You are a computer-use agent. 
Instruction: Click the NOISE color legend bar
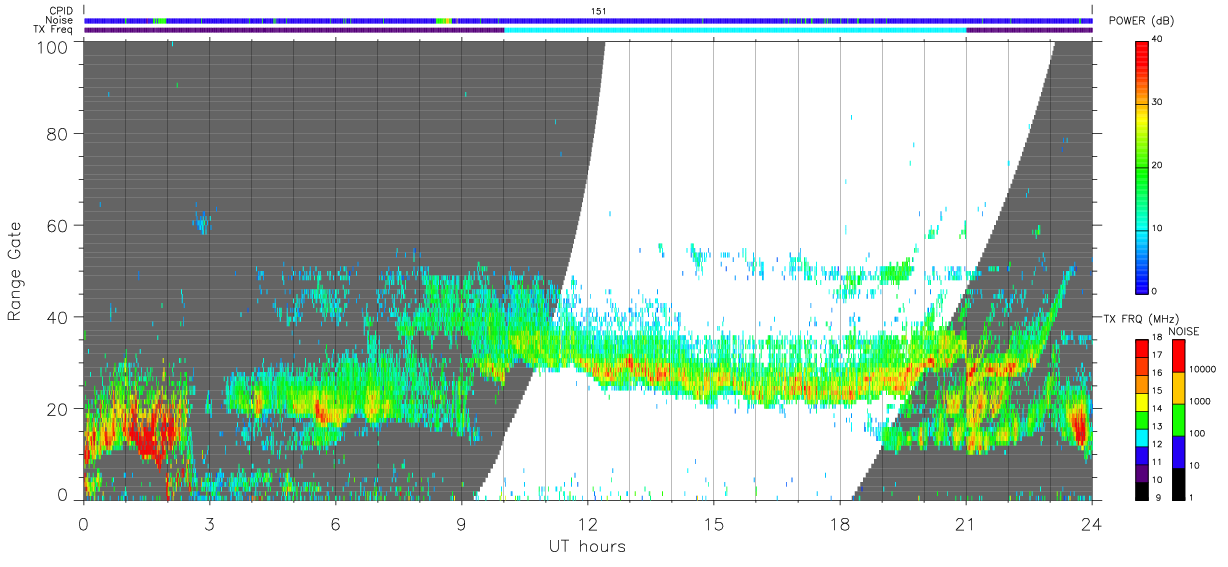(1178, 419)
